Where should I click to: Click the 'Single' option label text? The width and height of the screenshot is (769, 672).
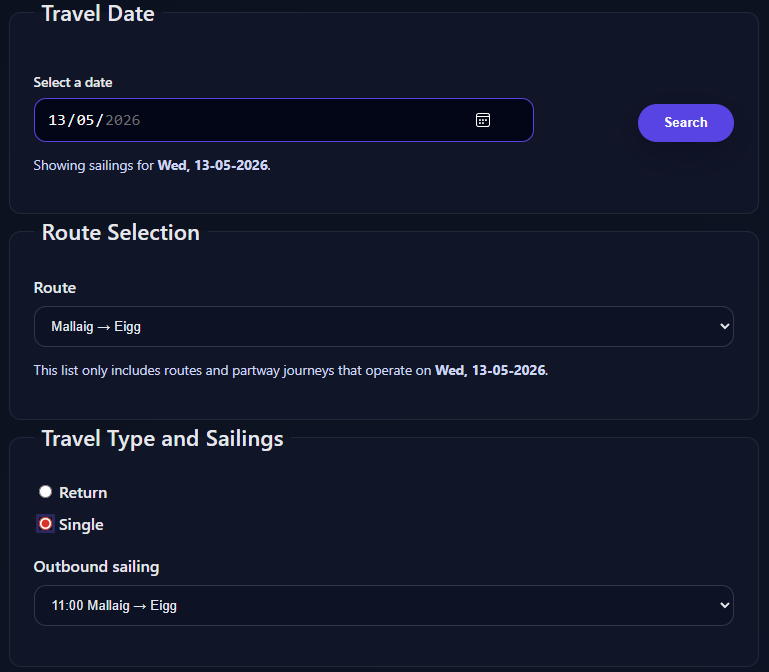[81, 525]
